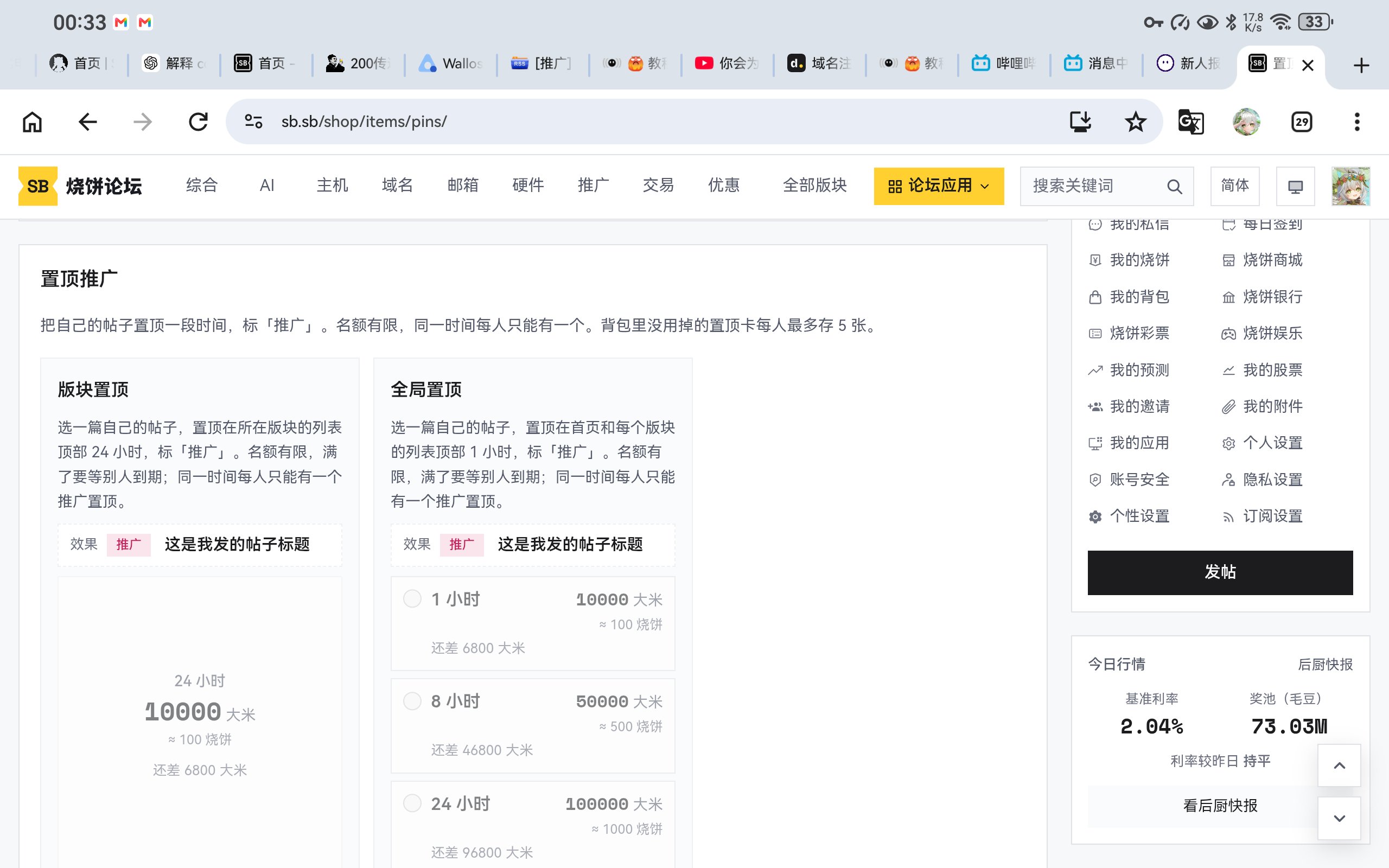Image resolution: width=1389 pixels, height=868 pixels.
Task: Open tab switcher showing 29 tabs
Action: pyautogui.click(x=1301, y=122)
